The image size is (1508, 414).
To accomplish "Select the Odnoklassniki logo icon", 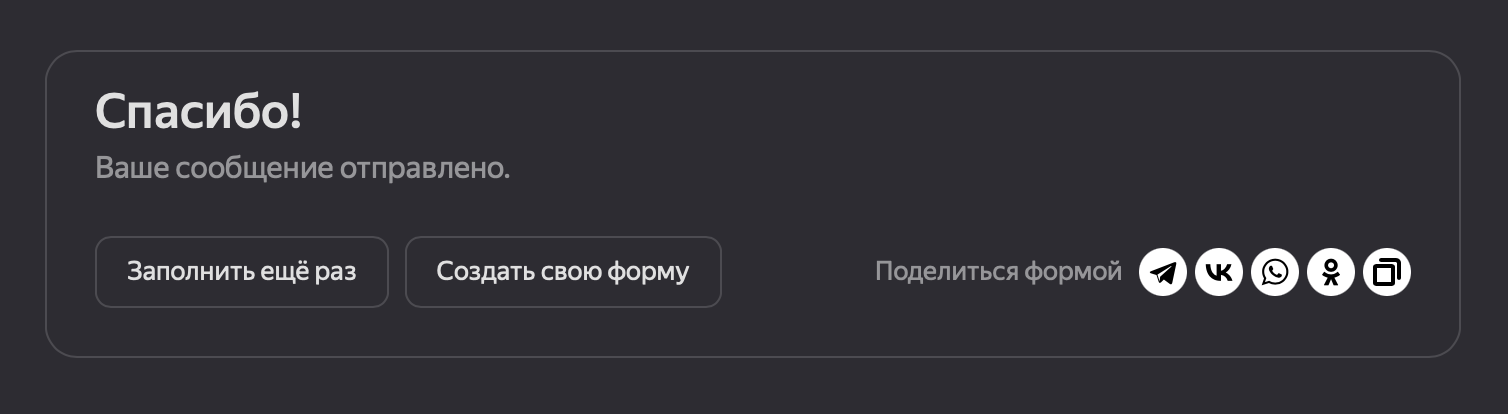I will tap(1330, 272).
